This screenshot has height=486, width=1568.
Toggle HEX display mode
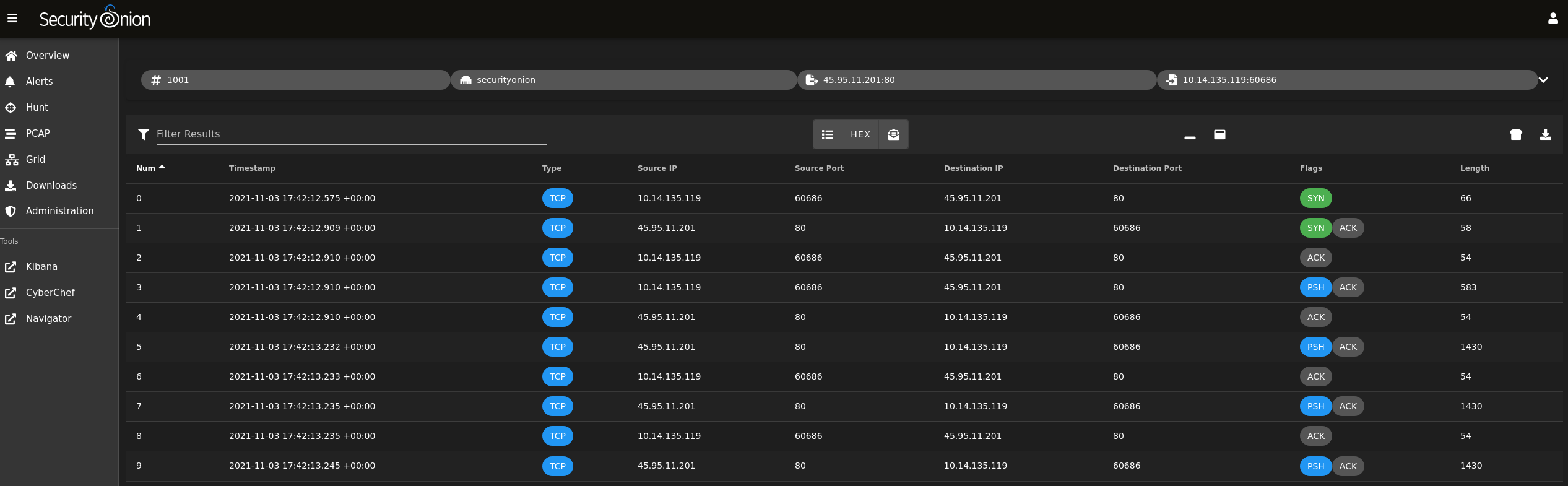tap(860, 134)
